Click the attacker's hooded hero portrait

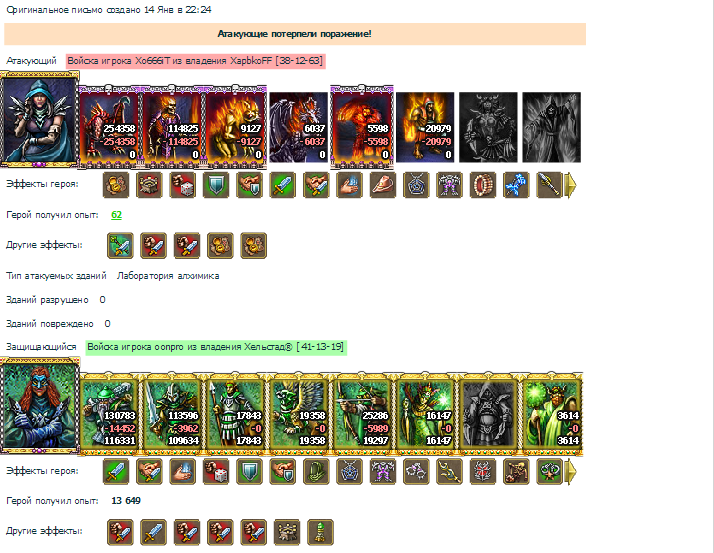pos(40,120)
